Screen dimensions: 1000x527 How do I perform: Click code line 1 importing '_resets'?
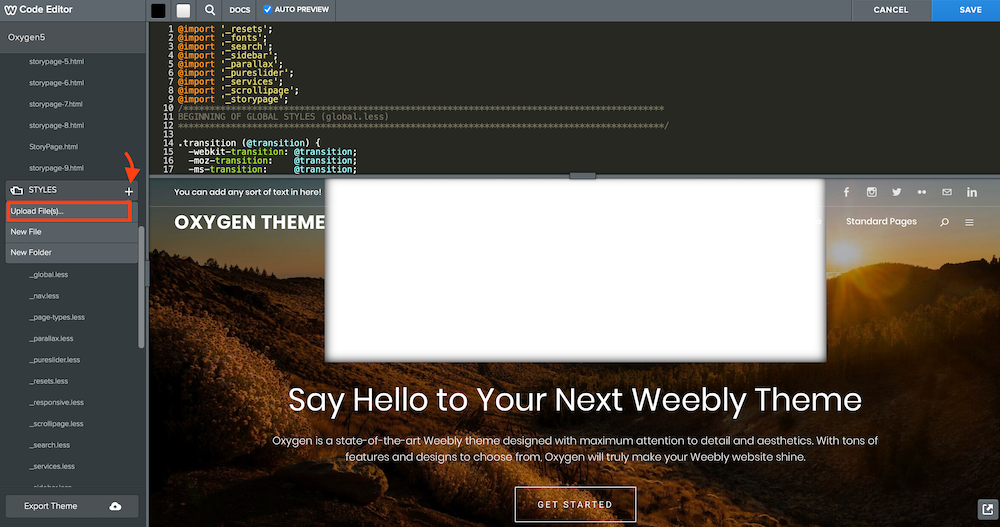tap(225, 29)
